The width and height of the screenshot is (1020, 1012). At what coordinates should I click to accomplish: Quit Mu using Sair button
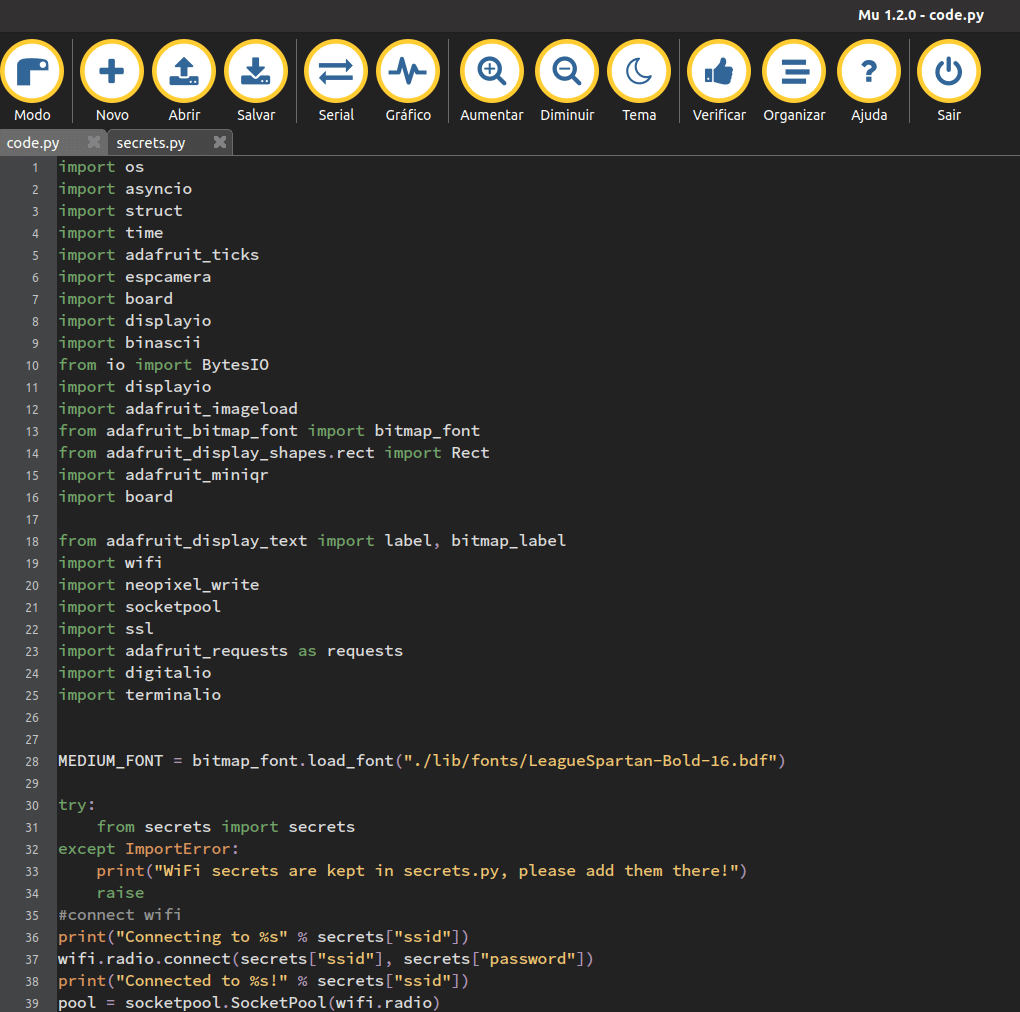click(x=949, y=73)
